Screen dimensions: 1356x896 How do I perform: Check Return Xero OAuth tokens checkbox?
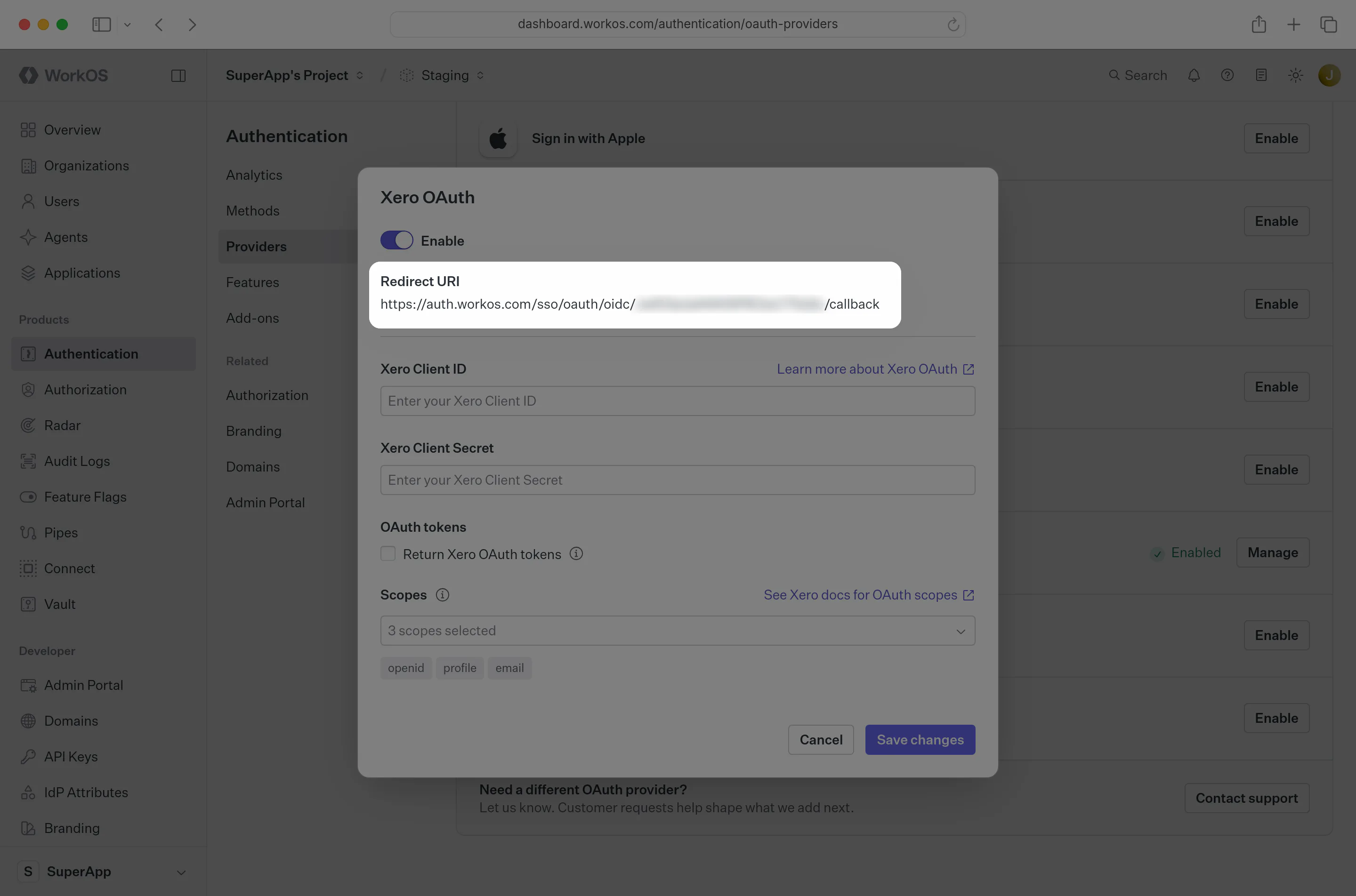388,554
